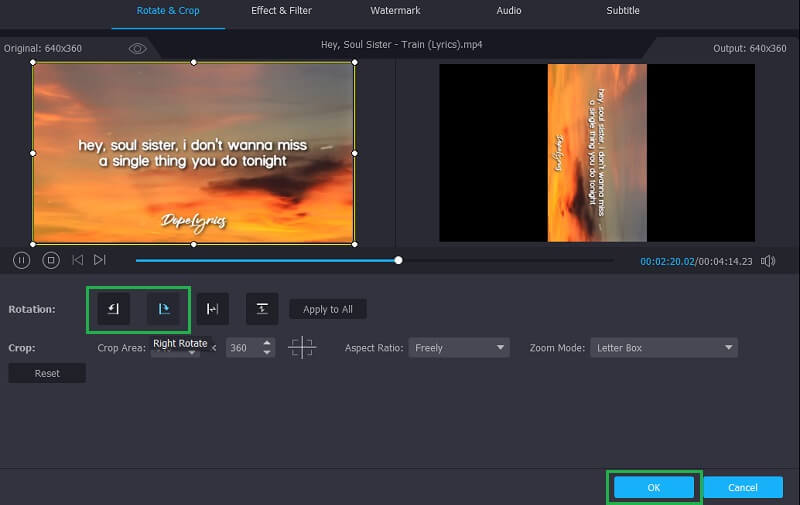Click the Right Rotate icon

(x=164, y=309)
